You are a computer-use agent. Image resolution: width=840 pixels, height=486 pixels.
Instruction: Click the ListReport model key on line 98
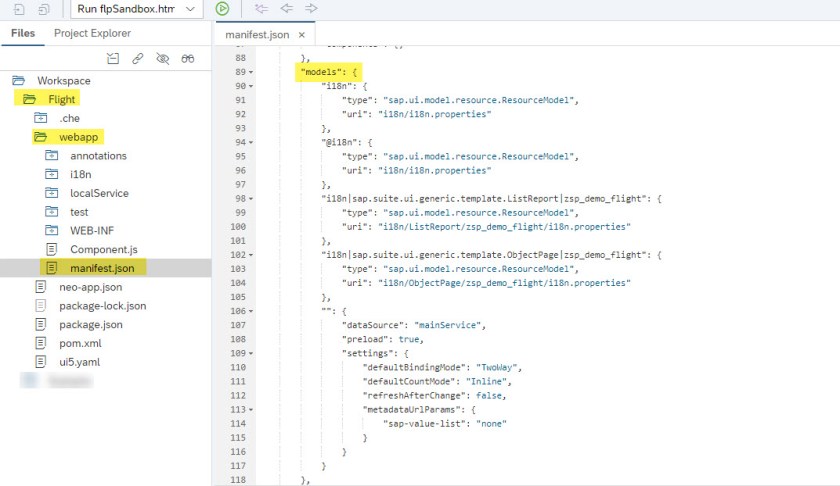click(x=486, y=198)
